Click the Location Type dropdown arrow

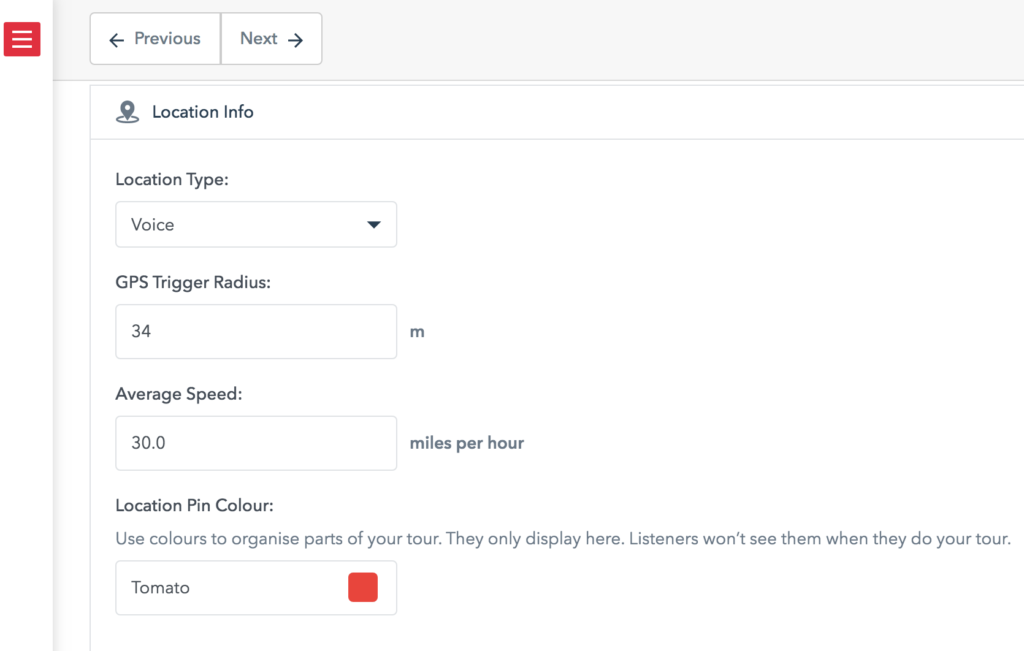click(374, 225)
